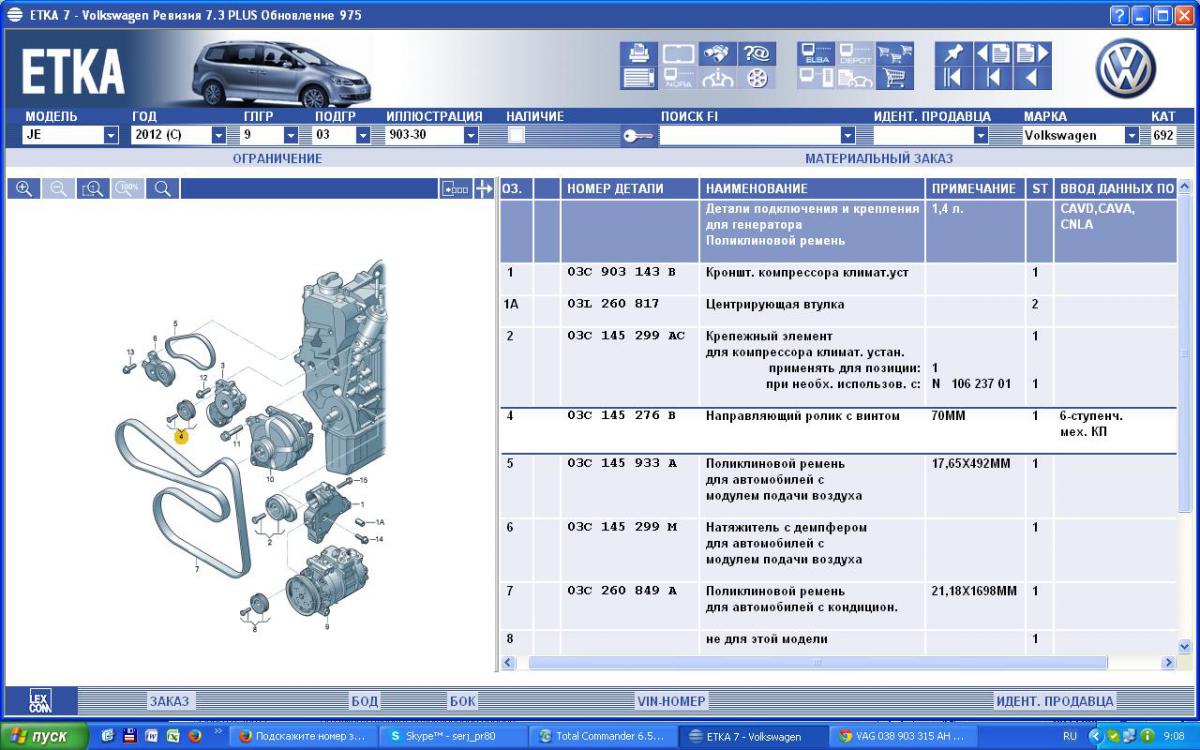Zoom a selected area of the illustration
This screenshot has height=750, width=1200.
click(93, 188)
